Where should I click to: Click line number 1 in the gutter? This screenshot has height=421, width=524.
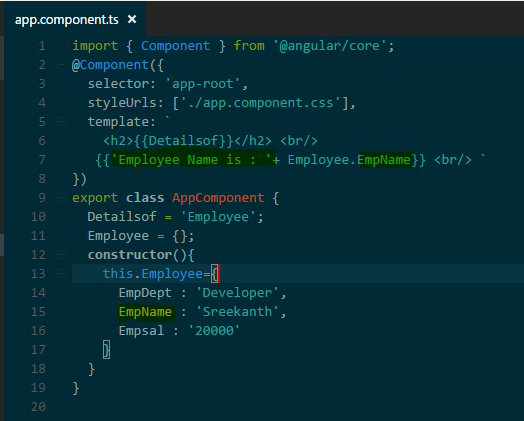pos(42,45)
